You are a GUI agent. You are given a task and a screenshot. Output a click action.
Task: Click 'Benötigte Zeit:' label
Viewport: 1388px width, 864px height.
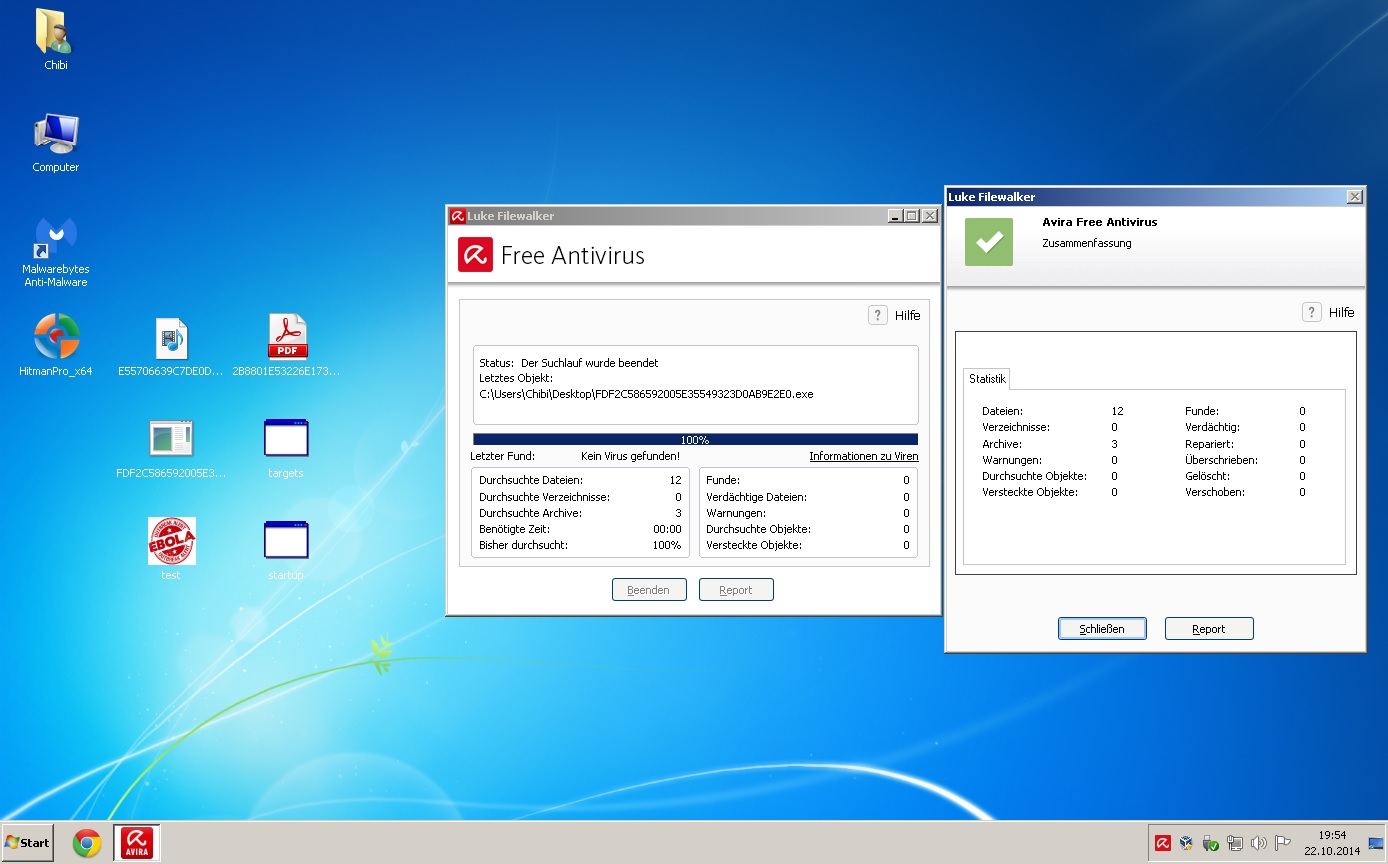(x=516, y=529)
